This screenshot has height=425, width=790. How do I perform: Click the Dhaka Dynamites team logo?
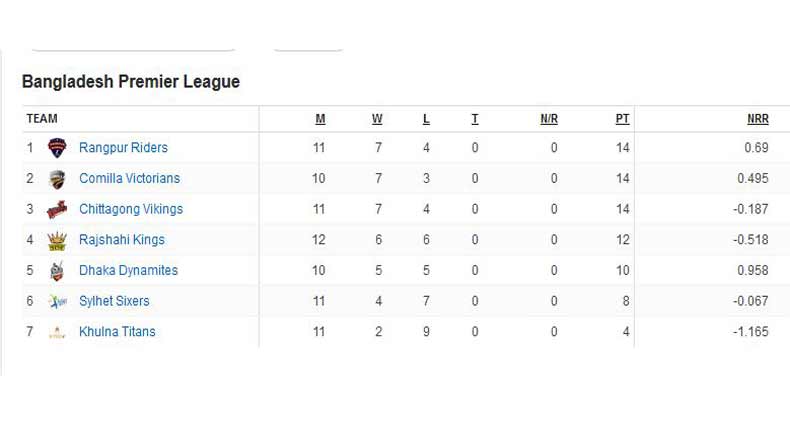click(x=57, y=271)
